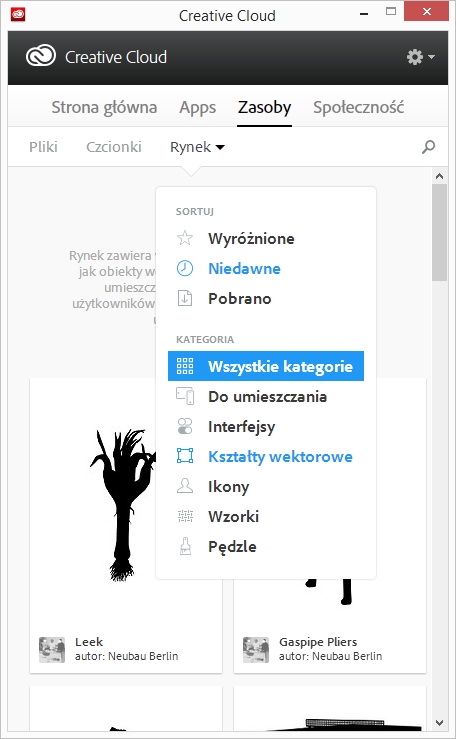
Task: Minimize the Creative Cloud window
Action: coord(364,14)
